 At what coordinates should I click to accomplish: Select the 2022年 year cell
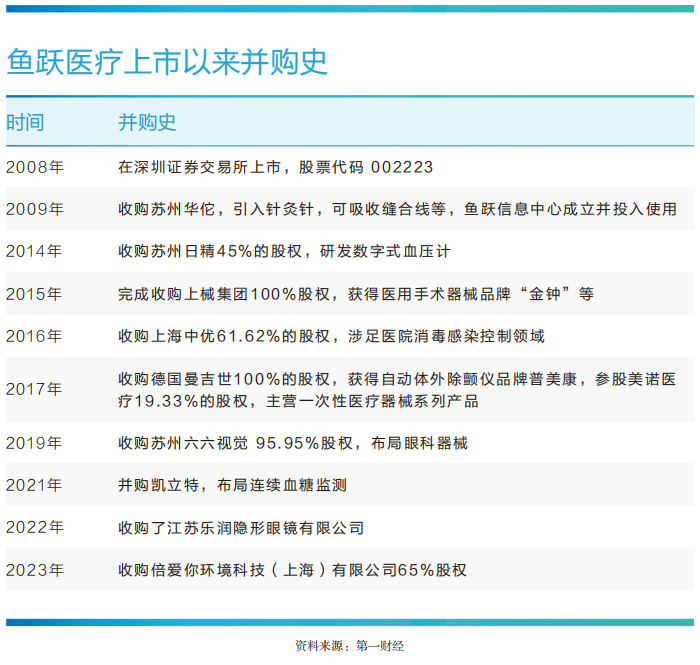point(35,528)
